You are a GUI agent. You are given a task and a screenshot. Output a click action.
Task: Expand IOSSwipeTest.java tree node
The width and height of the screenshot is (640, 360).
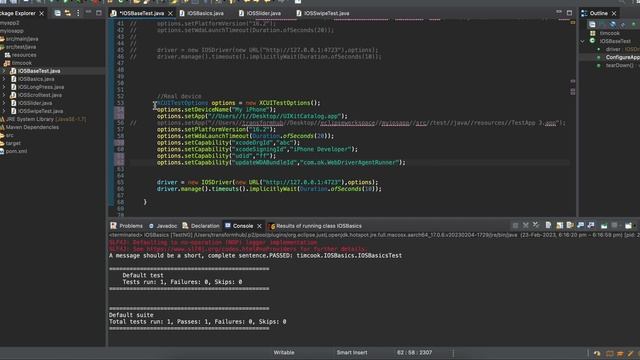(x=4, y=111)
